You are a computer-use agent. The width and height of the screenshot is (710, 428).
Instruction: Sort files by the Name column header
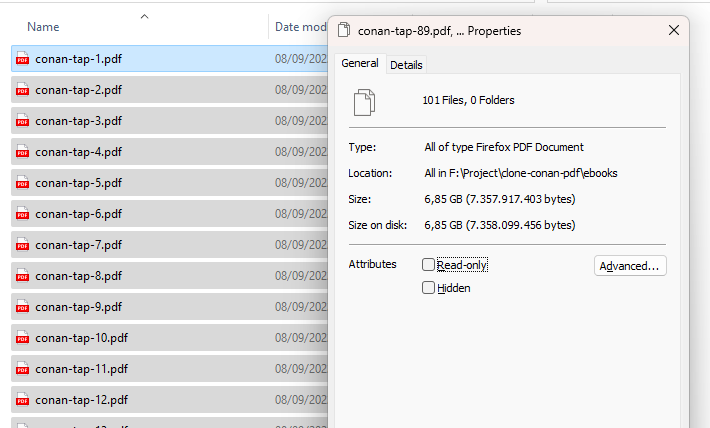tap(44, 27)
